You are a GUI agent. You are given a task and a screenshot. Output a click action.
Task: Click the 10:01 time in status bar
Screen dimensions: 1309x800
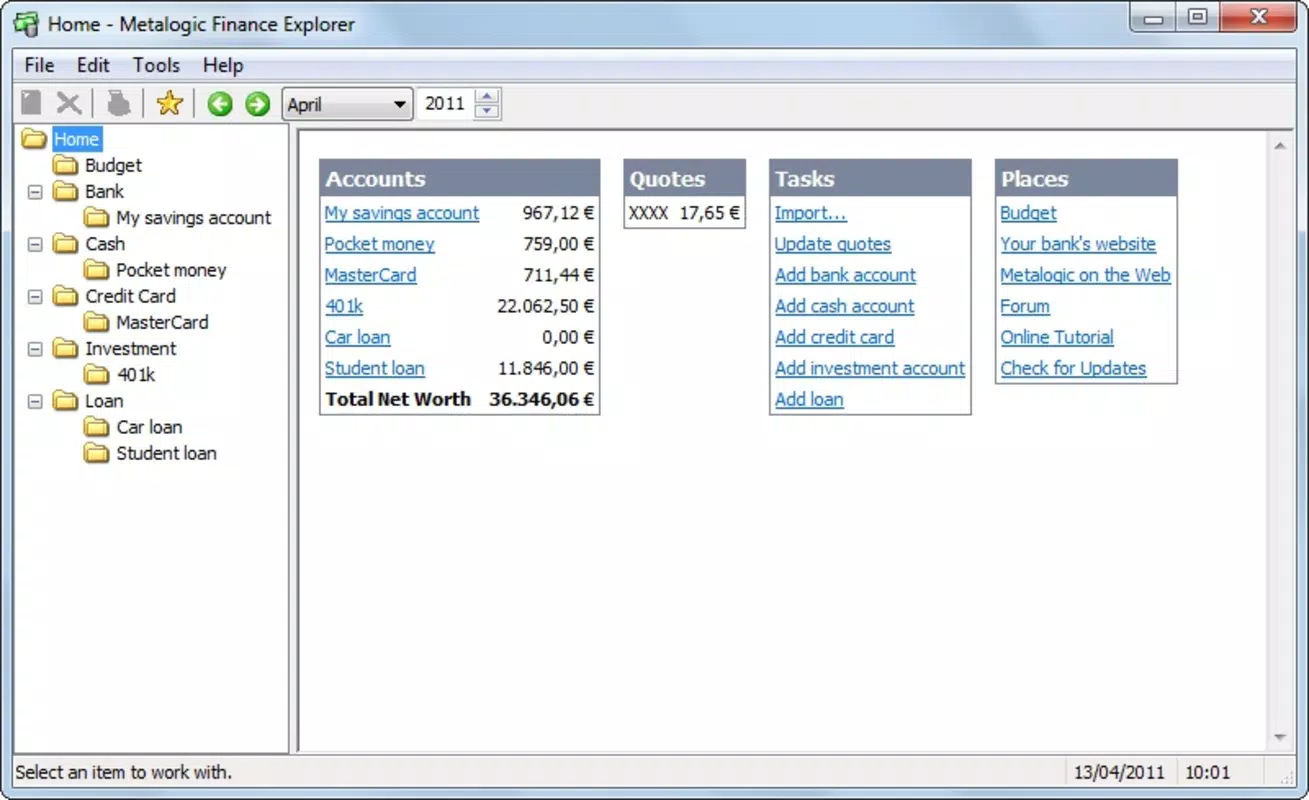pos(1208,772)
